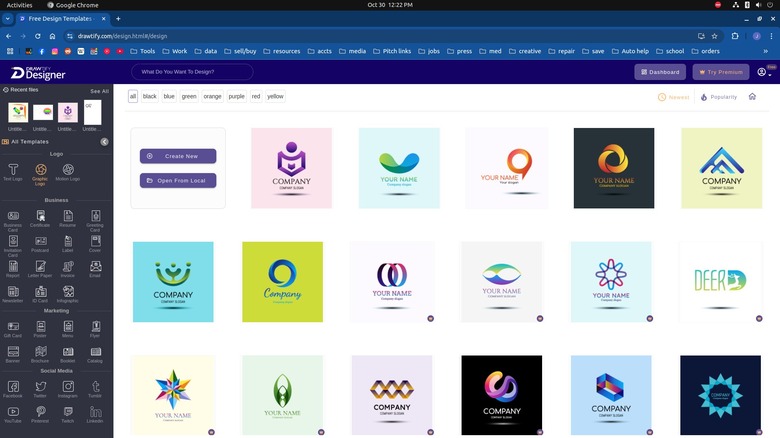Choose the Instagram social media icon
The image size is (780, 438).
pos(67,387)
